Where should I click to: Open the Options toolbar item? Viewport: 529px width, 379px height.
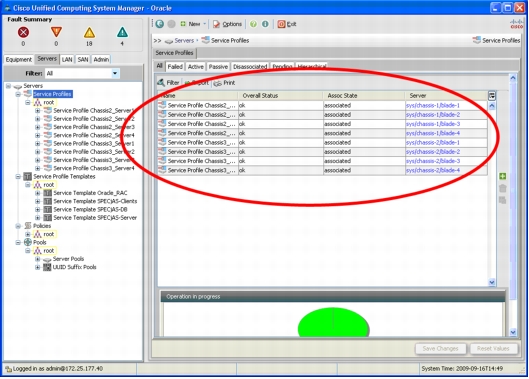pyautogui.click(x=227, y=24)
